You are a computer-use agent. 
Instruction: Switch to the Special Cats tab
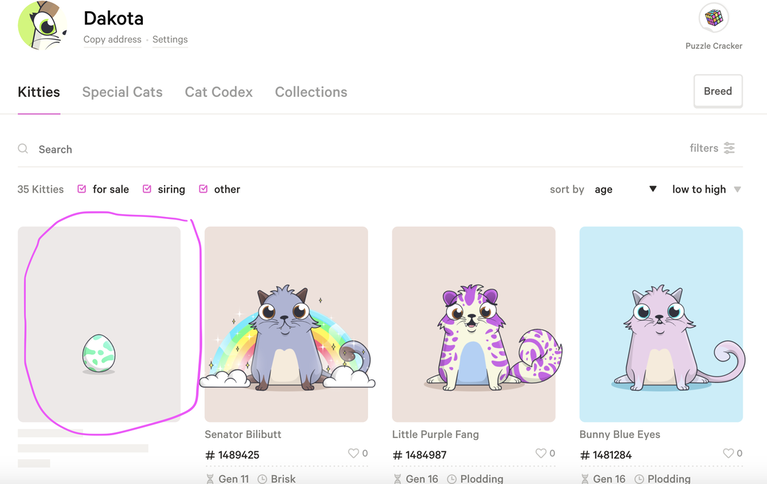click(x=122, y=92)
